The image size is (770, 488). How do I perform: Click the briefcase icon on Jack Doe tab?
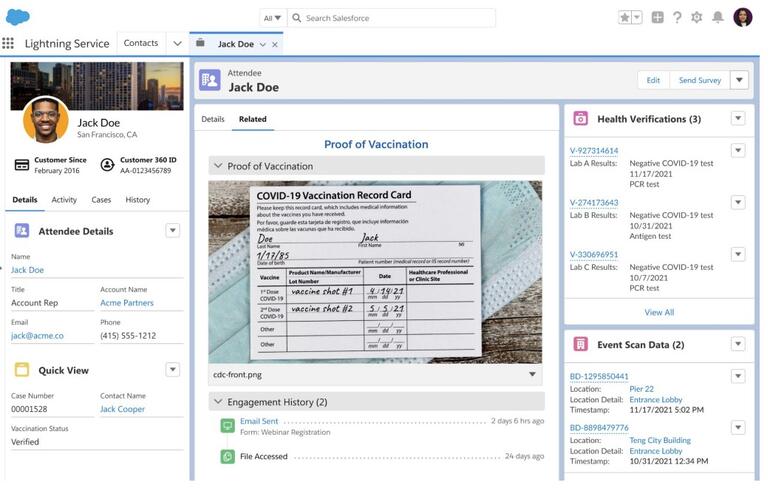coord(200,43)
